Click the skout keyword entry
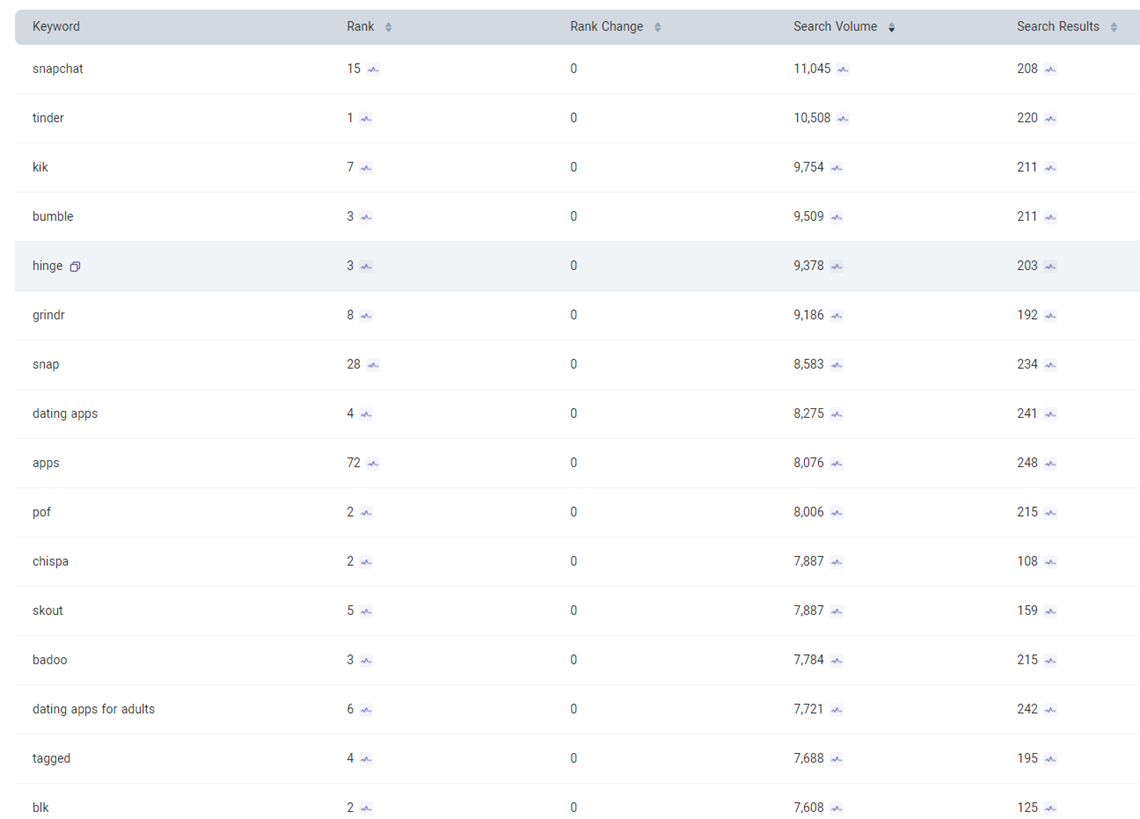 [x=47, y=611]
